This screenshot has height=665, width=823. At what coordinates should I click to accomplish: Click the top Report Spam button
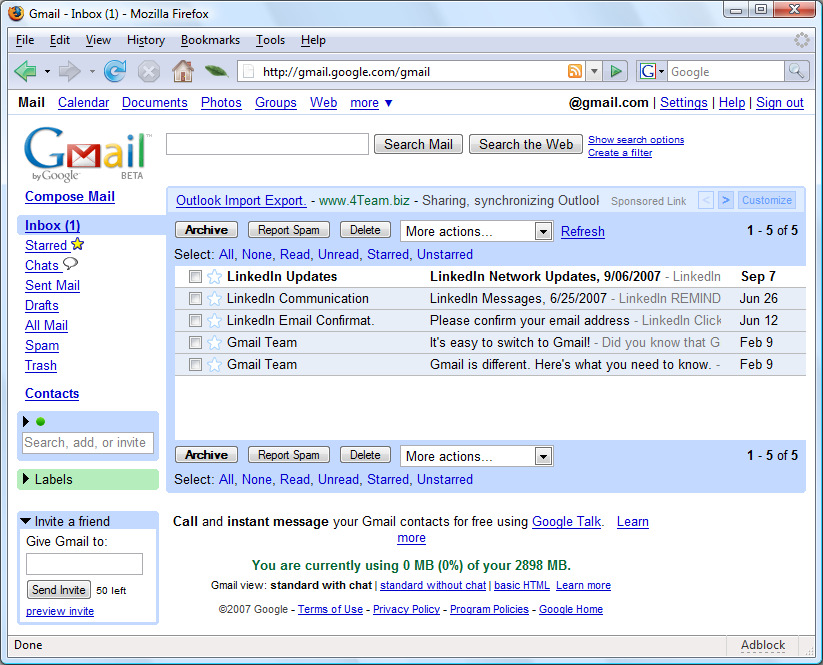click(x=289, y=230)
